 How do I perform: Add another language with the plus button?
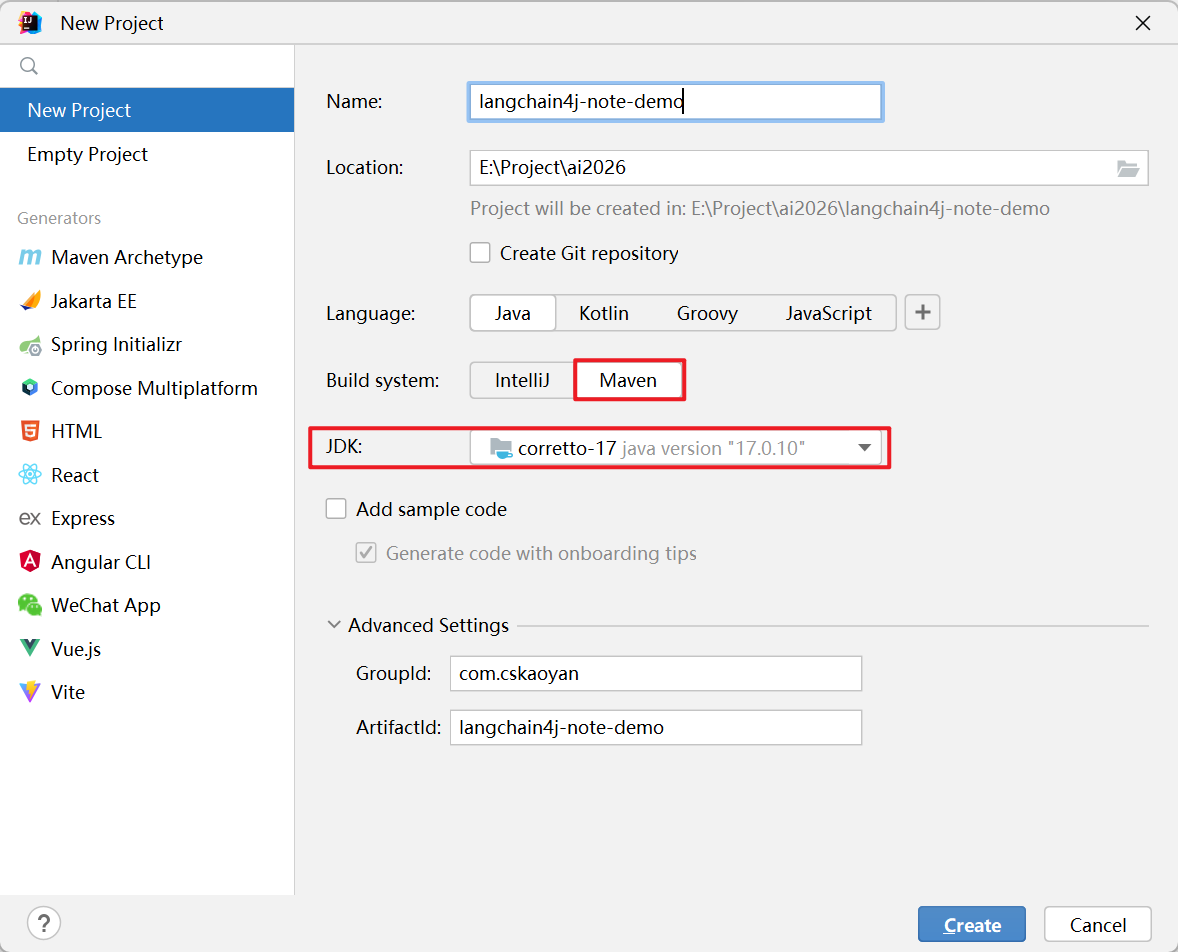(x=922, y=313)
